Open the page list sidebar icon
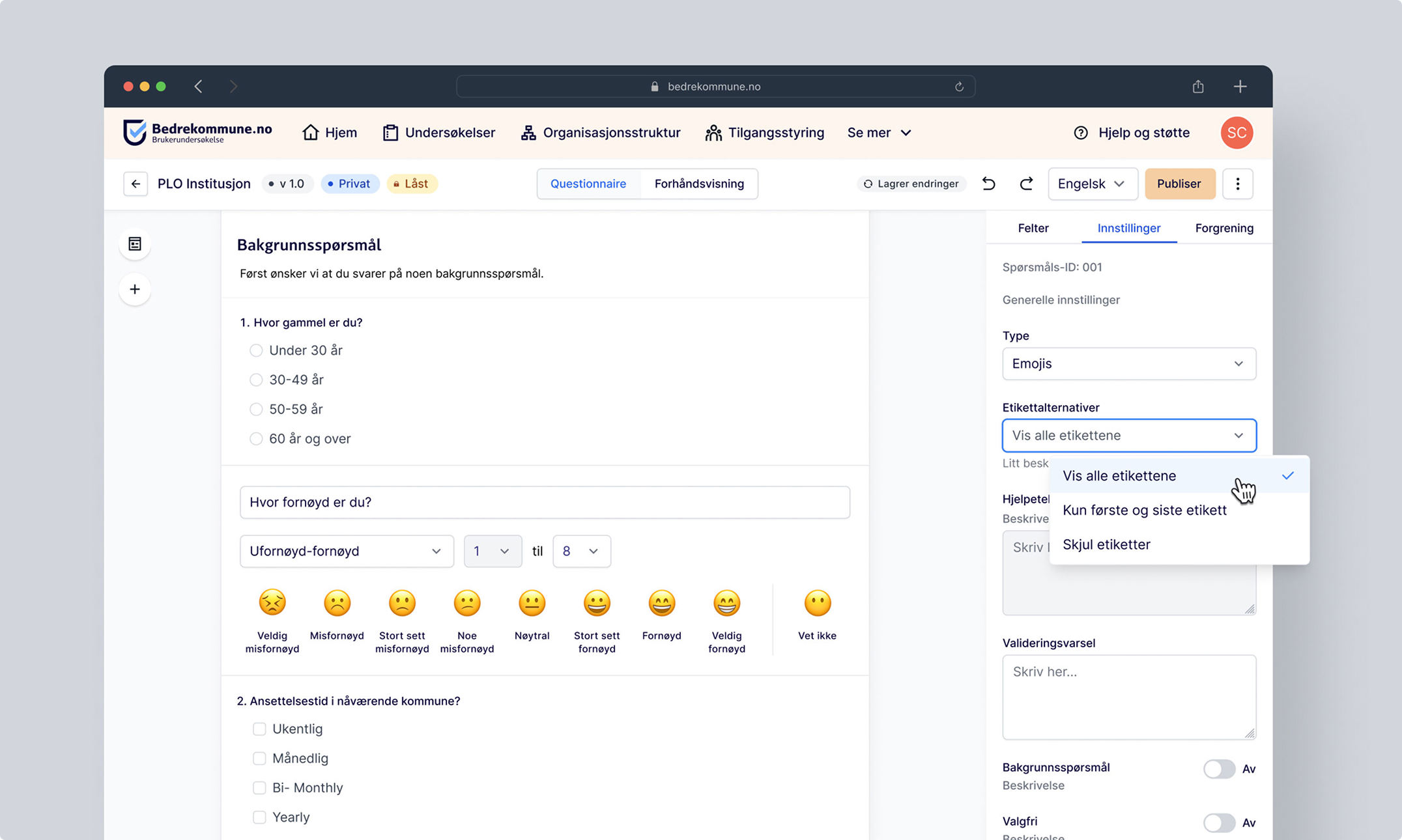The image size is (1402, 840). [x=135, y=244]
